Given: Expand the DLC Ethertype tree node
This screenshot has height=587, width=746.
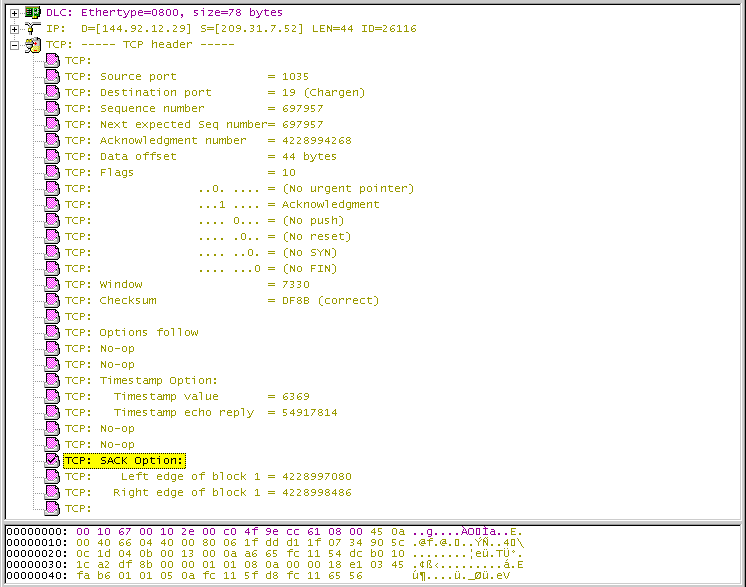Looking at the screenshot, I should 14,13.
